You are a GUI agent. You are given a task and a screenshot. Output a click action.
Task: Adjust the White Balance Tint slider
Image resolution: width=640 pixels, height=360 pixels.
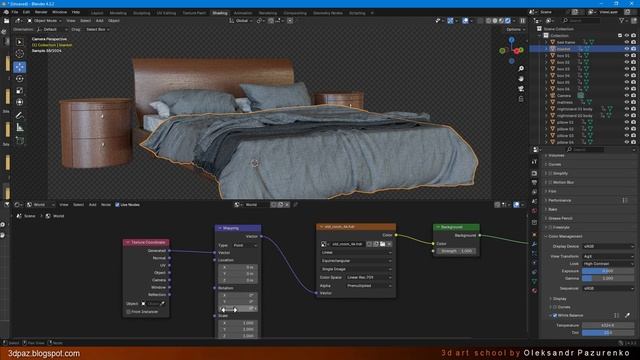609,333
